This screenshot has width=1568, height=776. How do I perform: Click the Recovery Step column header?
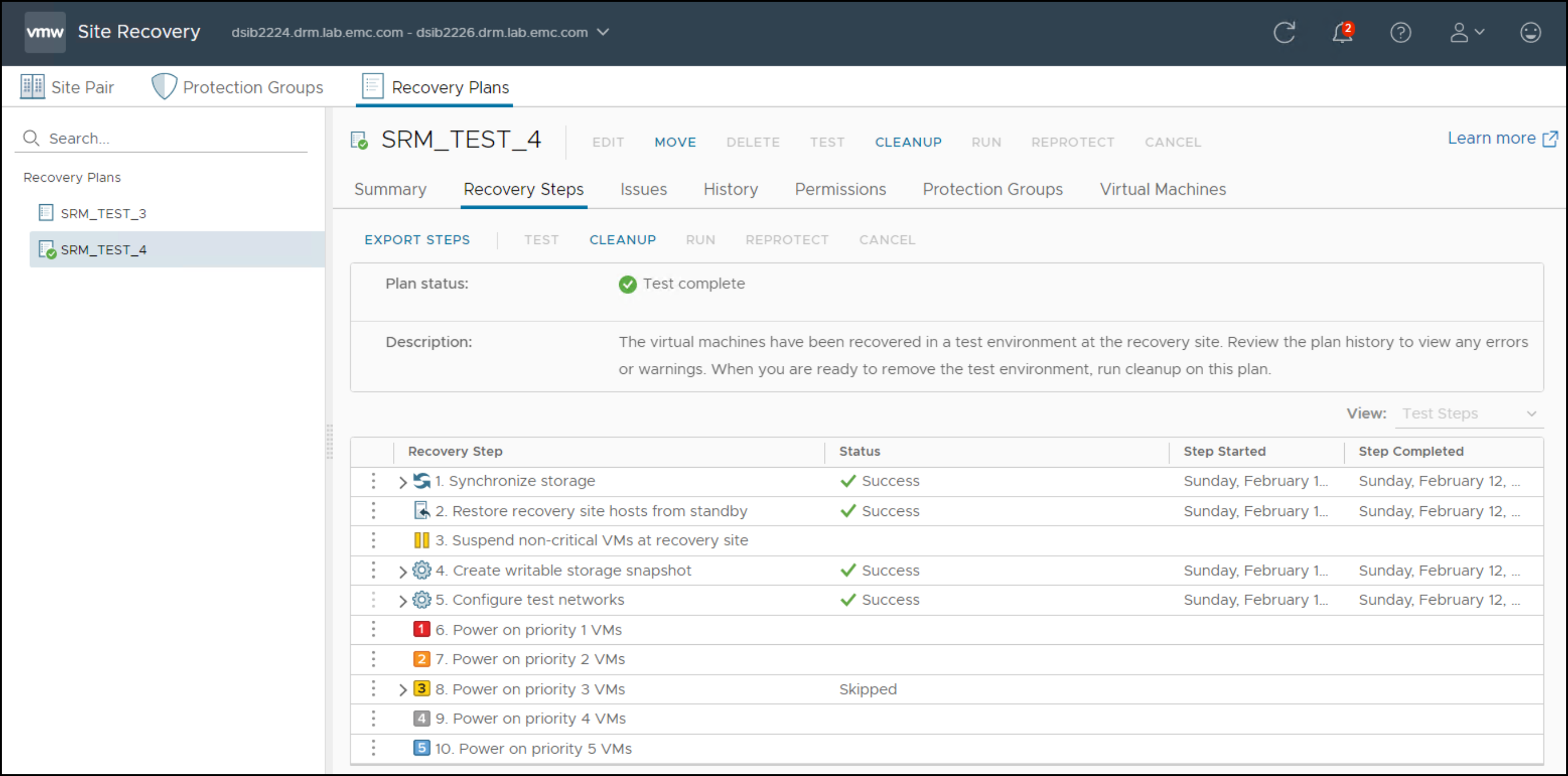455,452
